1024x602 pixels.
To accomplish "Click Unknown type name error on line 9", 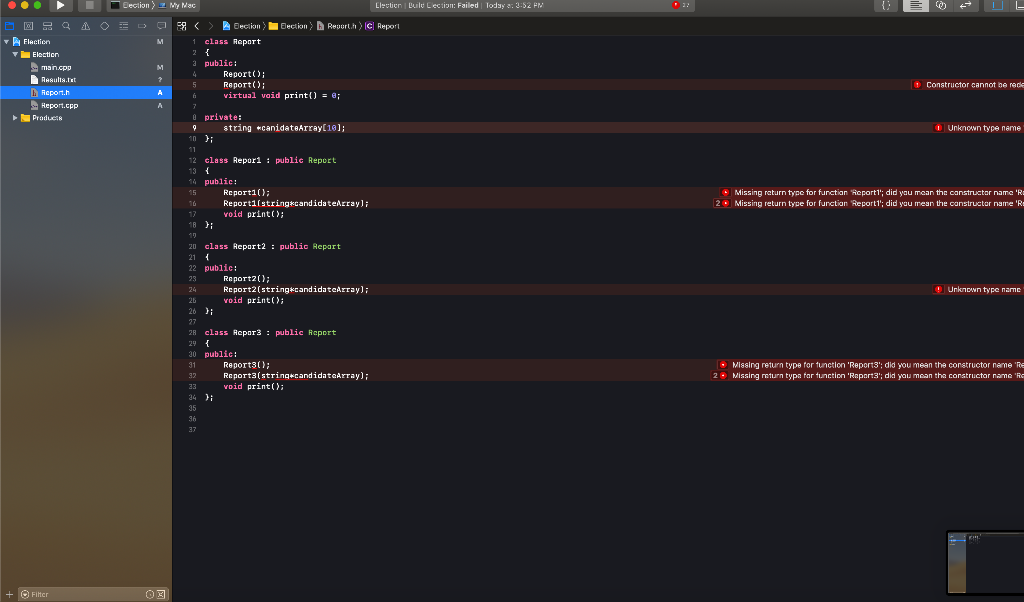I will pyautogui.click(x=978, y=128).
